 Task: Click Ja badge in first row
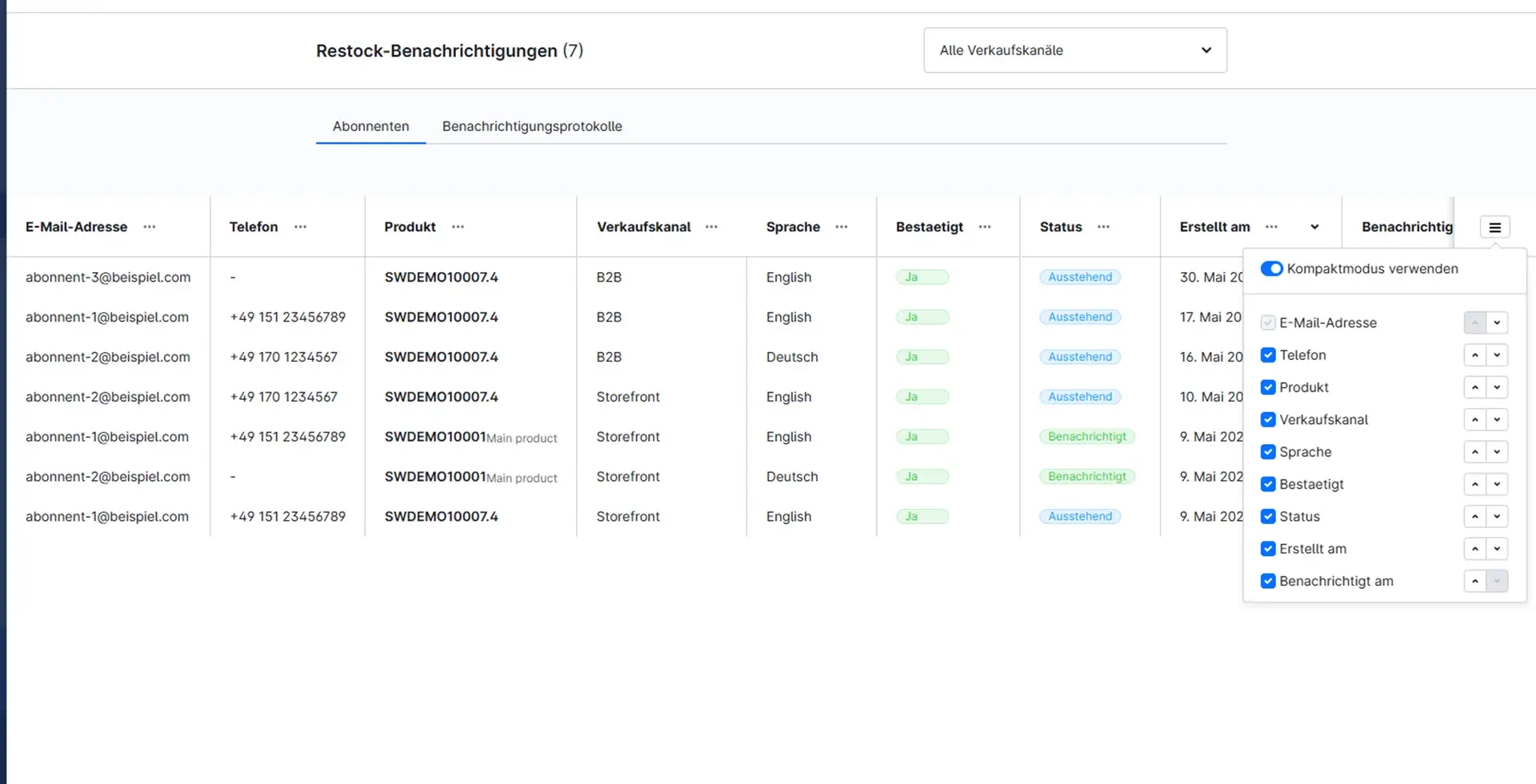pos(922,277)
